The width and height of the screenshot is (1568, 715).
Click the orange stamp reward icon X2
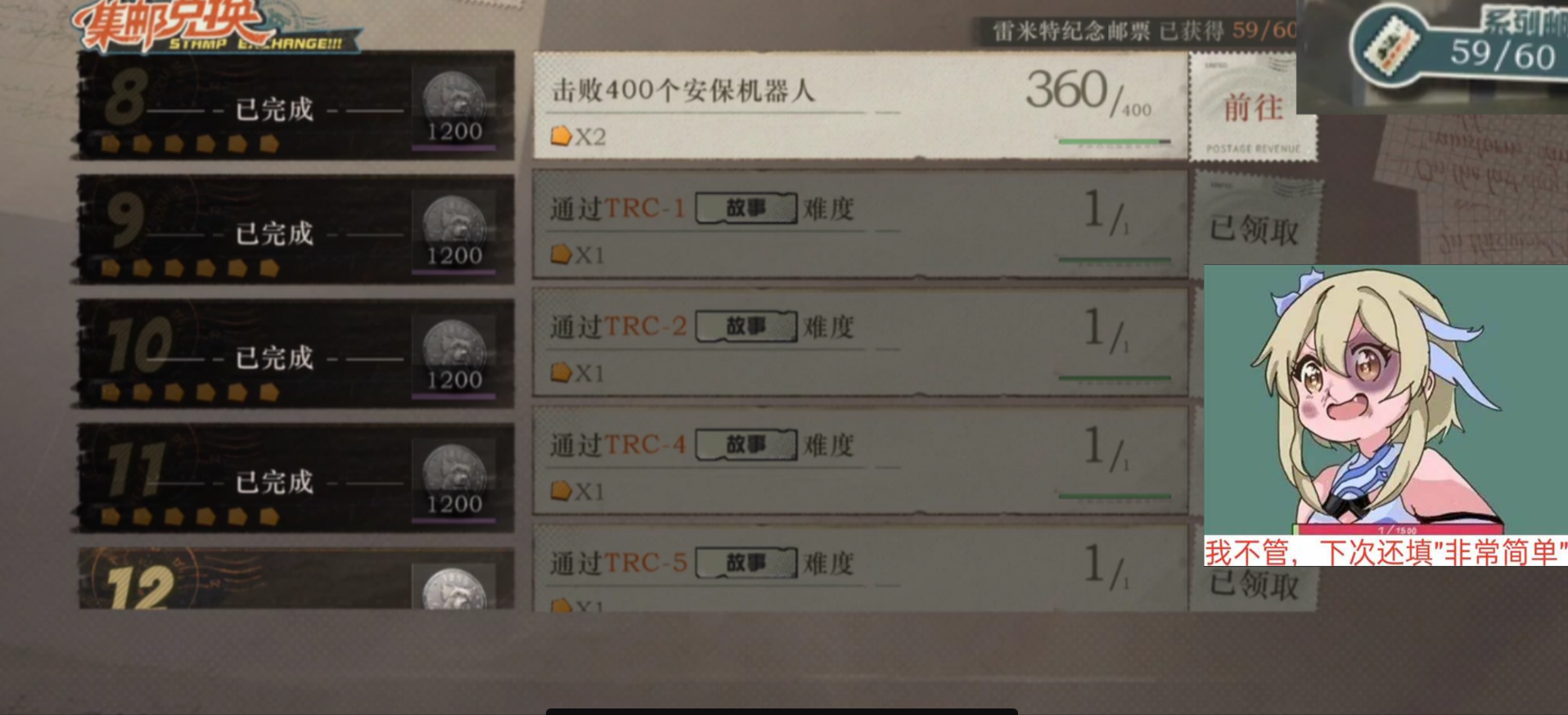(x=561, y=136)
